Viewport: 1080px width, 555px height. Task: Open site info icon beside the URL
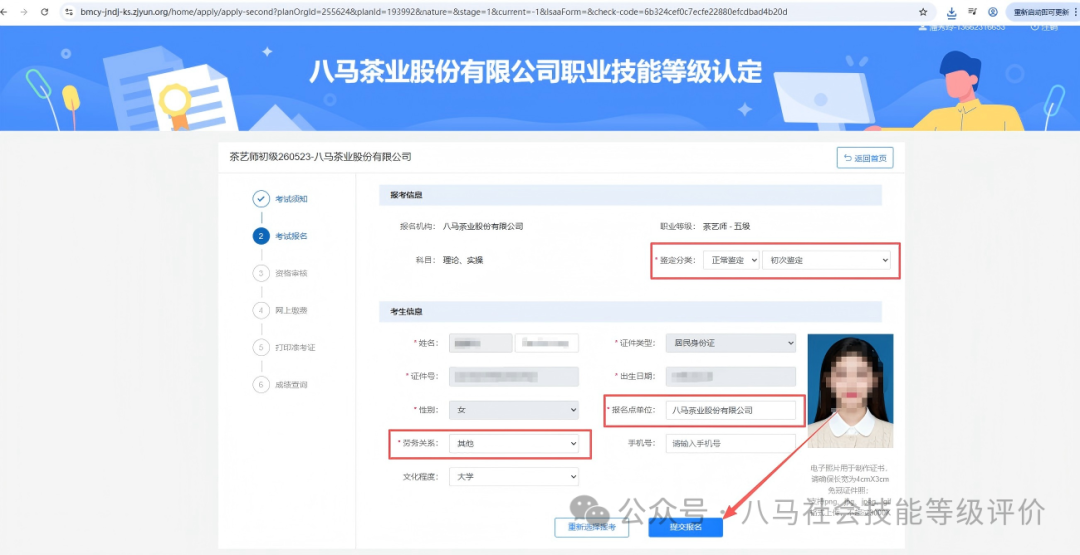[x=68, y=12]
